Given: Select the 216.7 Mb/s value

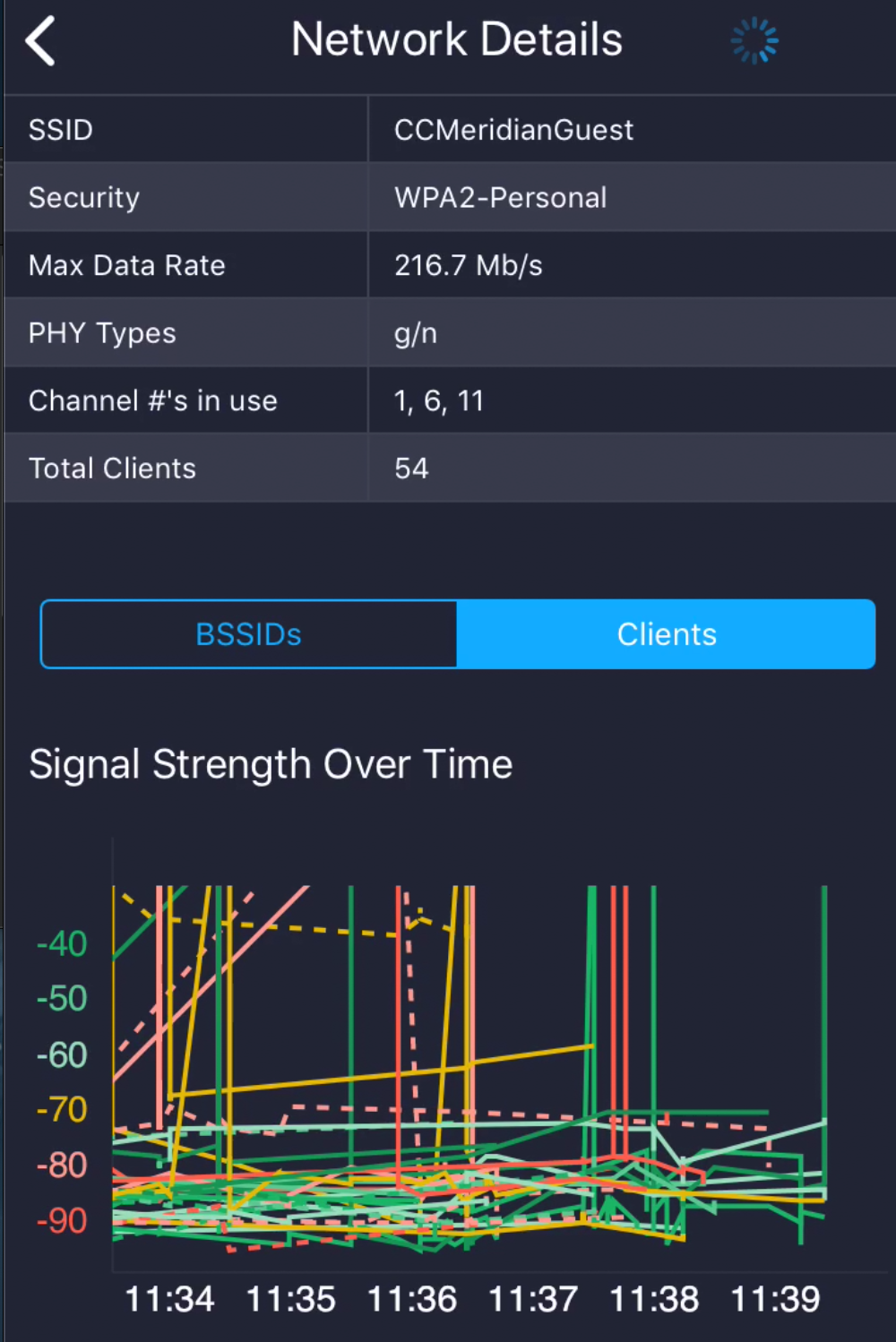Looking at the screenshot, I should point(469,265).
